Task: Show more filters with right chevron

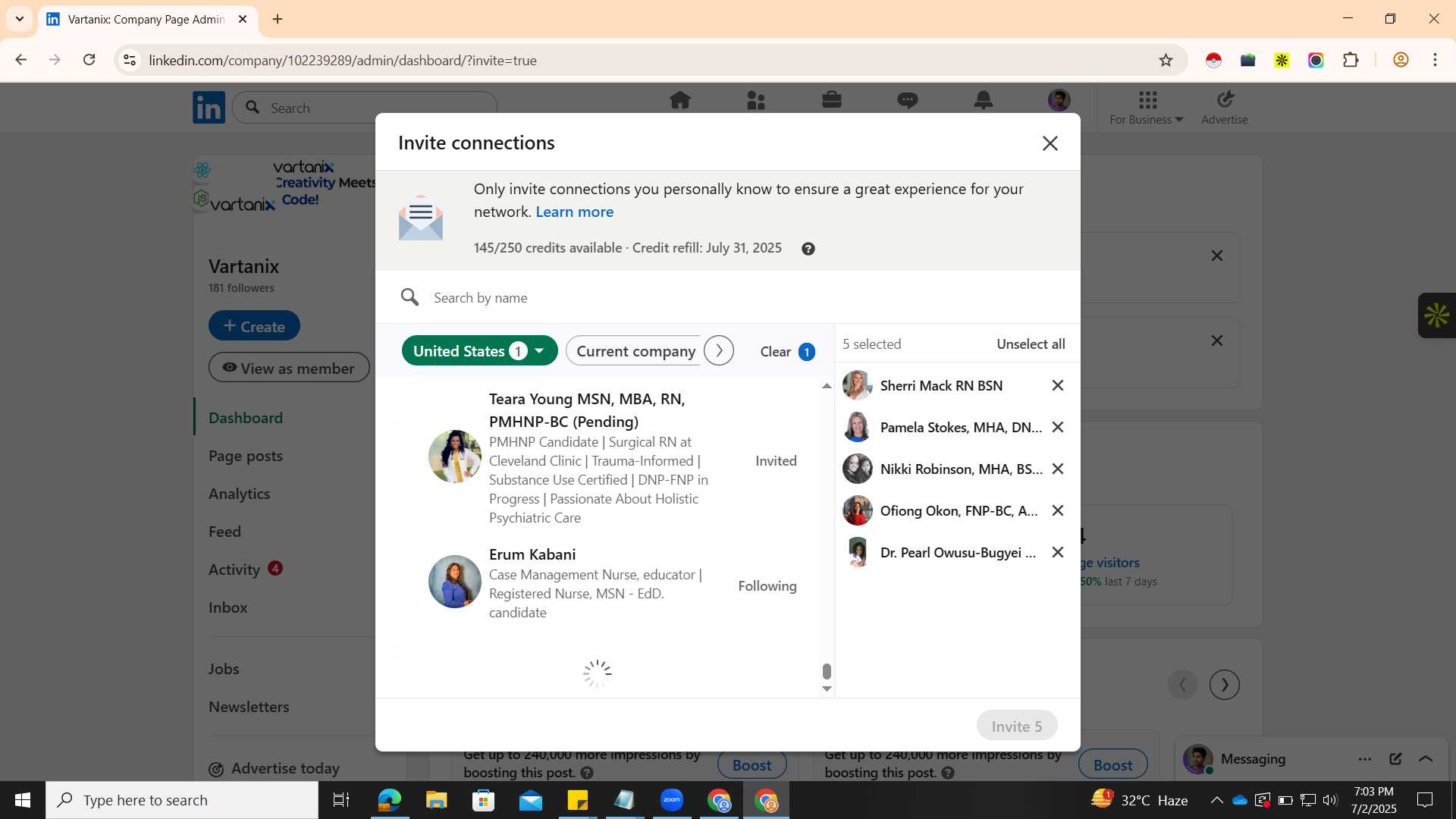Action: pos(719,351)
